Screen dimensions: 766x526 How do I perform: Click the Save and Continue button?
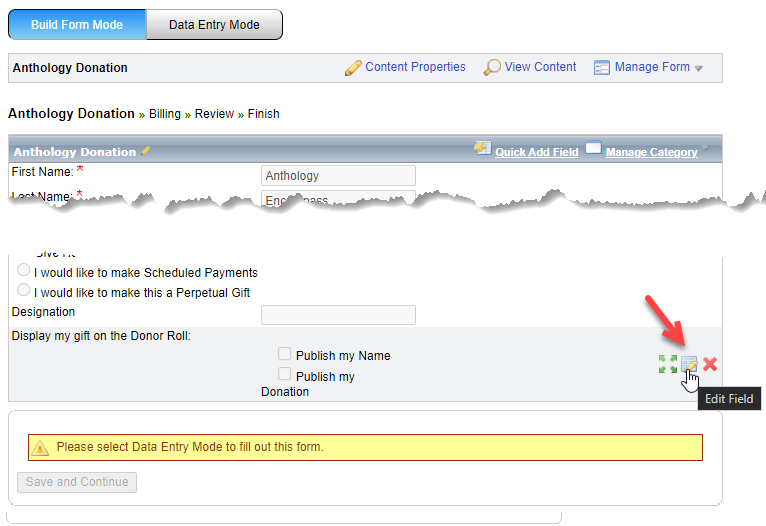77,482
